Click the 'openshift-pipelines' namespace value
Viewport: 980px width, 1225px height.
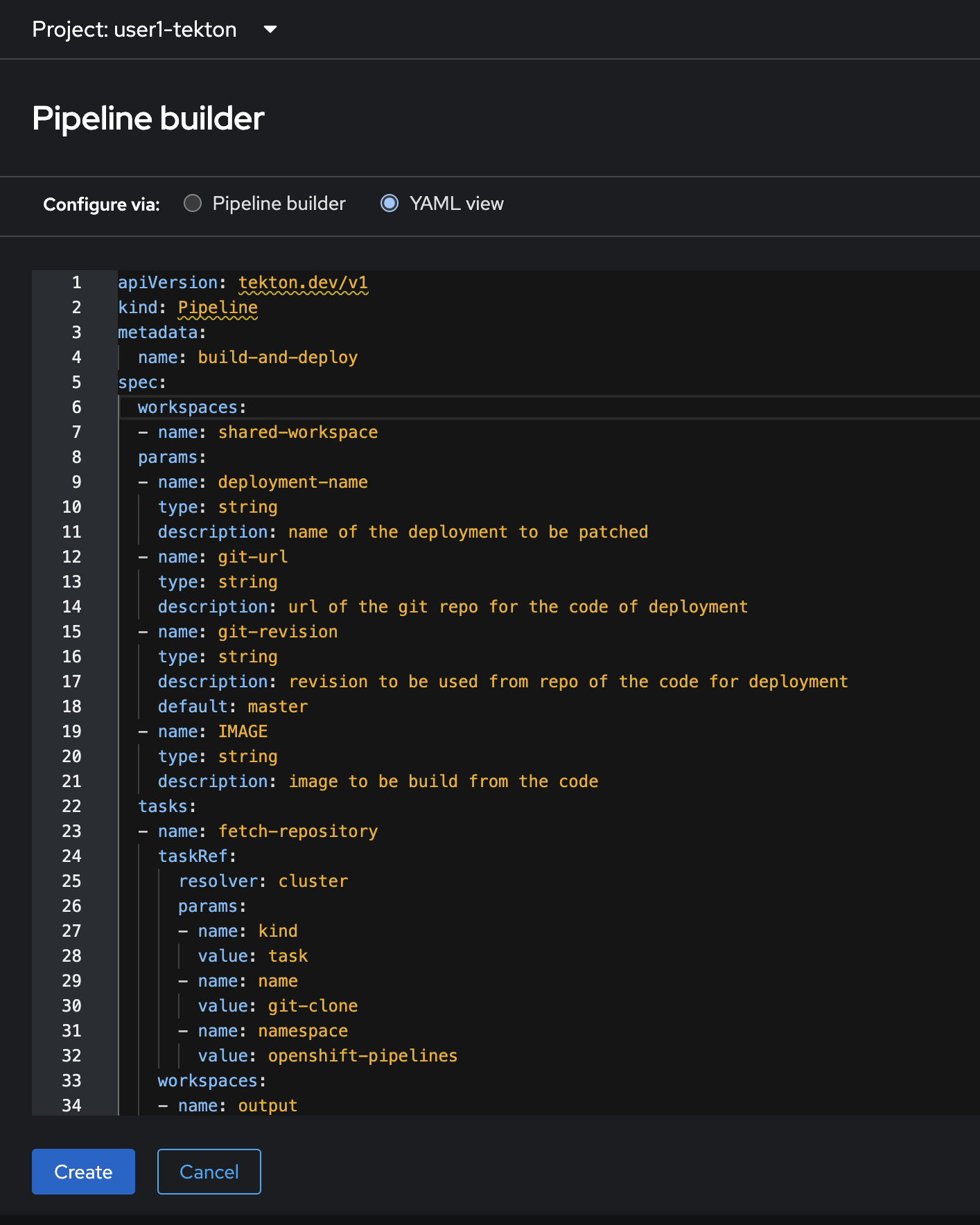[x=363, y=1056]
